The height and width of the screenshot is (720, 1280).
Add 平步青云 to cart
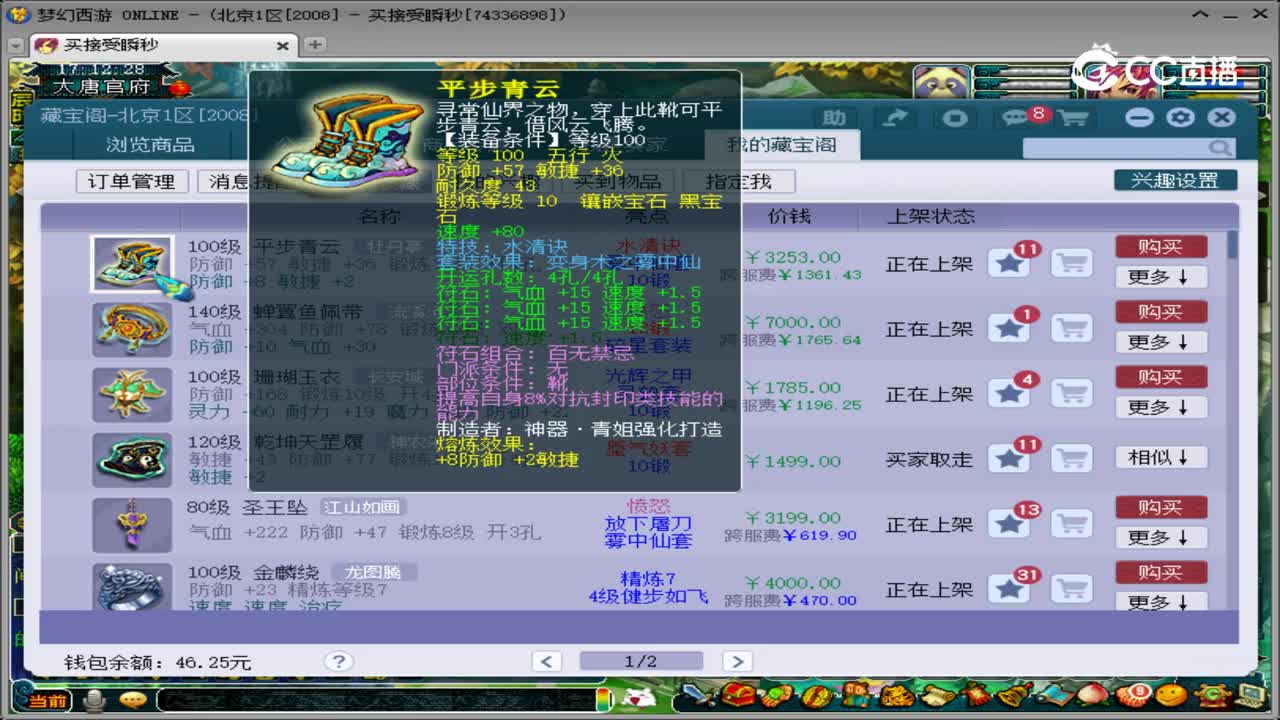(x=1071, y=264)
